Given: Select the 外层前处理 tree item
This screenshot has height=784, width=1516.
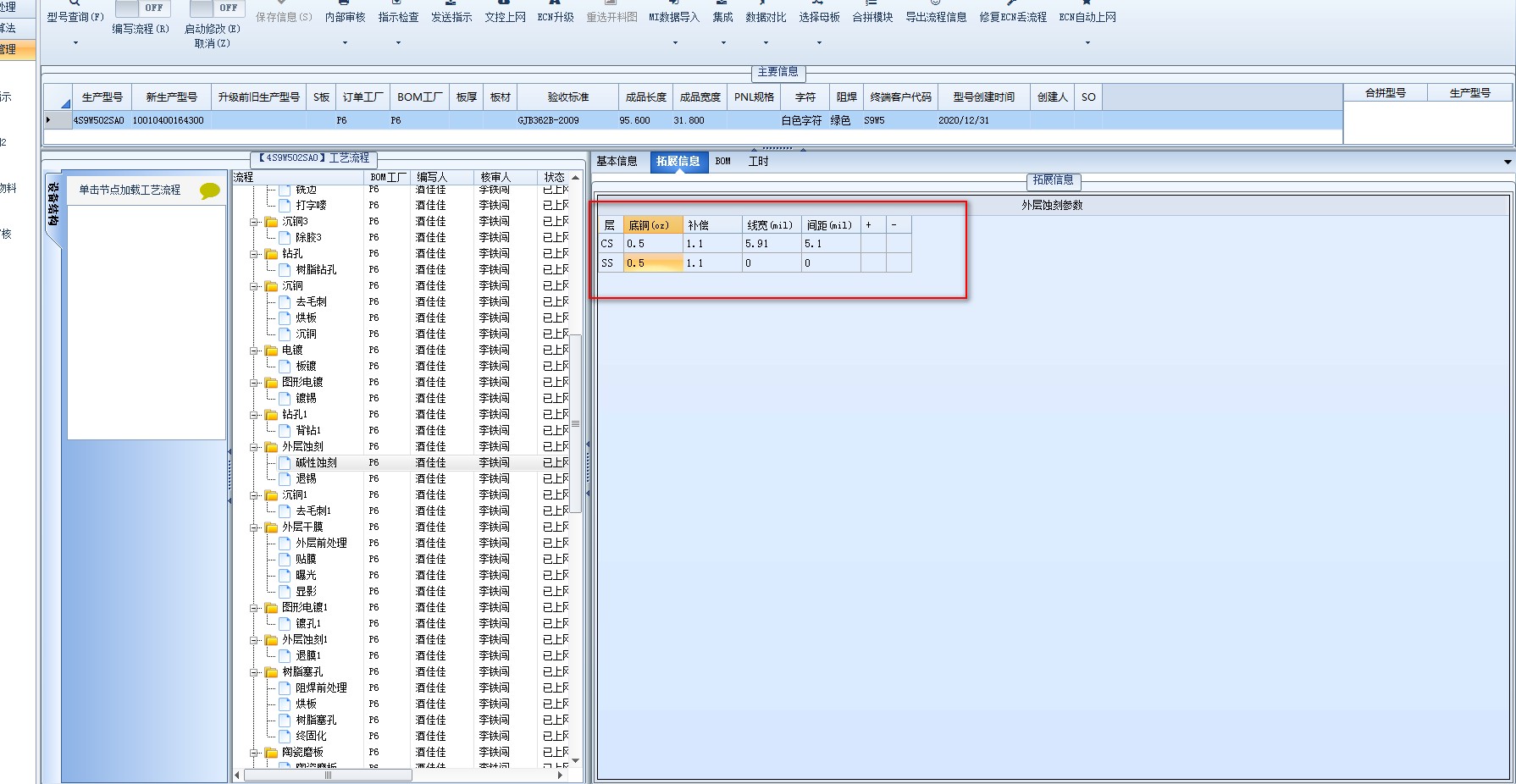Looking at the screenshot, I should [x=321, y=544].
